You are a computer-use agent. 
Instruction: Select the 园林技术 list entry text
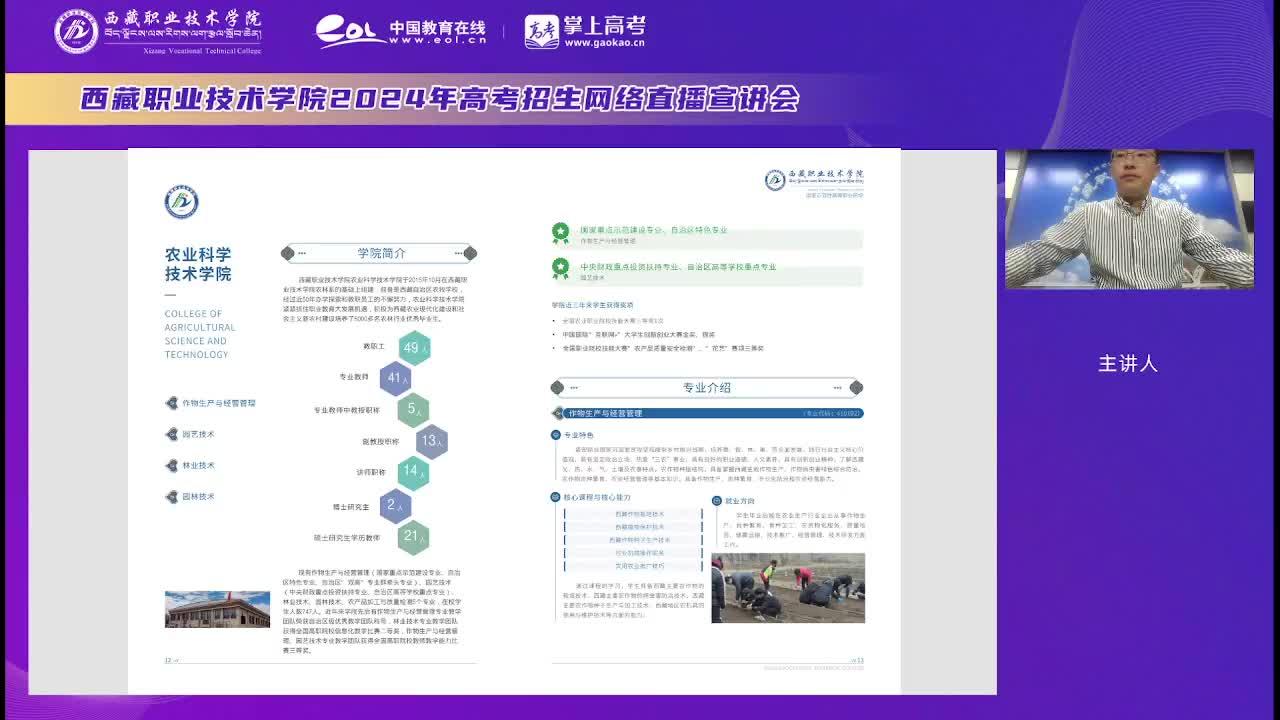(198, 496)
